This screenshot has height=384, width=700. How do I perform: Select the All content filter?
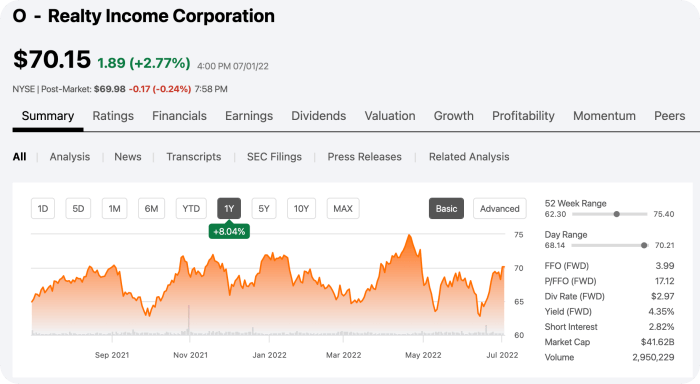(x=19, y=157)
